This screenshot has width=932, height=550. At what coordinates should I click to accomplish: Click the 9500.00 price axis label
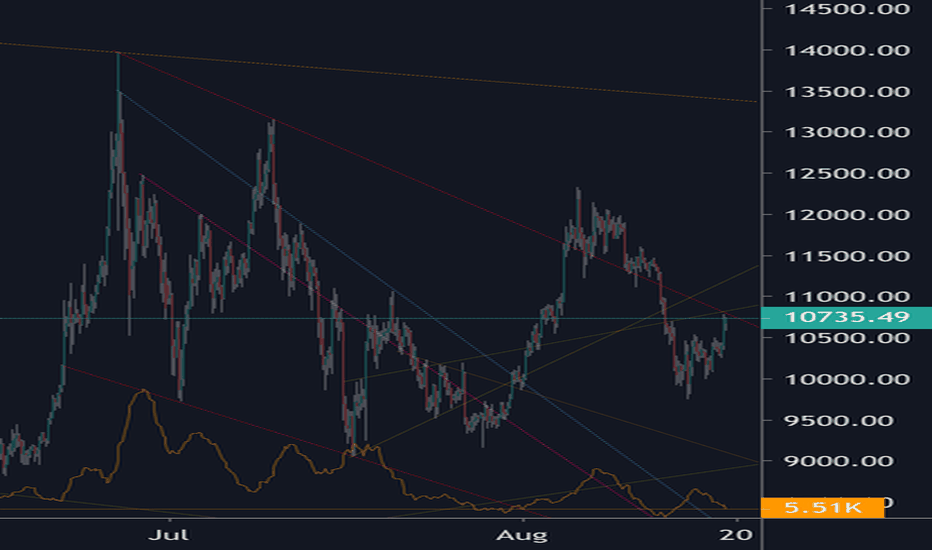pos(839,421)
